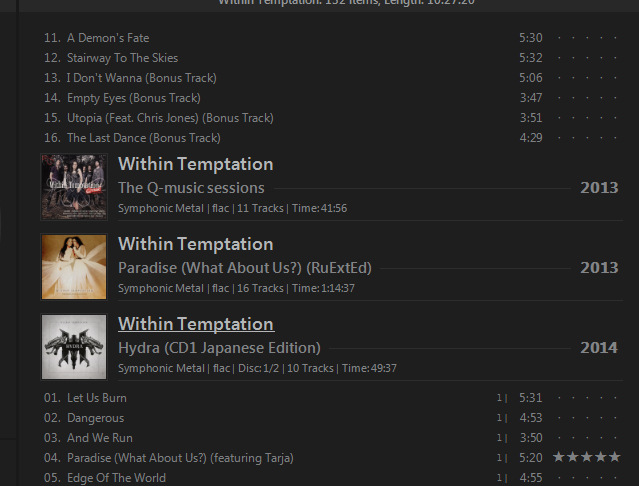Select track 14 Empty Eyes (Bonus Track)

(x=133, y=98)
